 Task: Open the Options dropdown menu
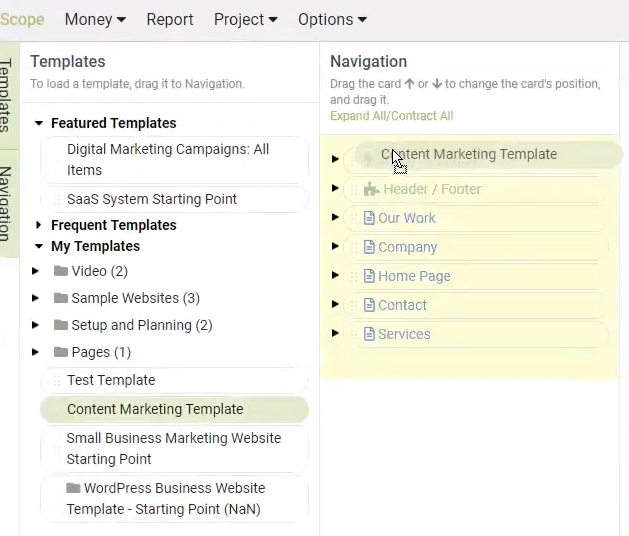[332, 19]
